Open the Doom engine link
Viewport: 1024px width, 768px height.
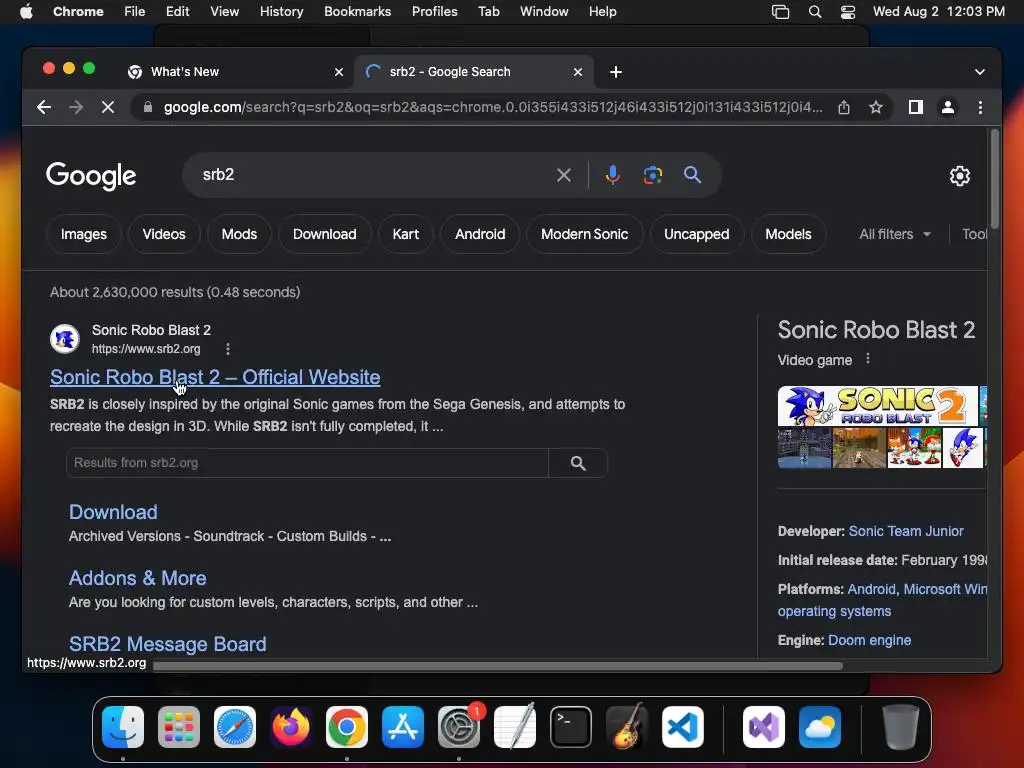point(869,641)
